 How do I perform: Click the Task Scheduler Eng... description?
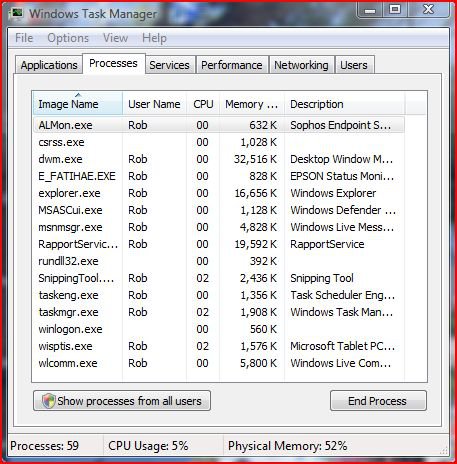[x=342, y=295]
